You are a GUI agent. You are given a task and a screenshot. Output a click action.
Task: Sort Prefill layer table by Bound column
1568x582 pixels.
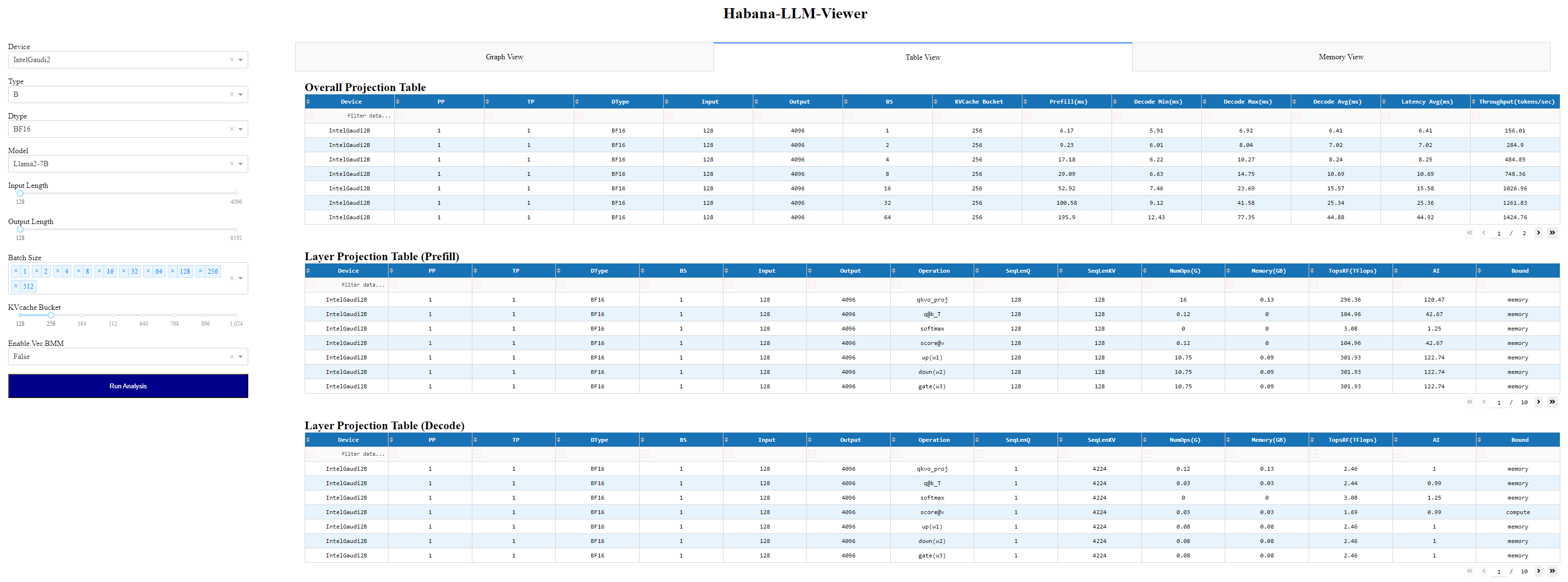pos(1480,271)
